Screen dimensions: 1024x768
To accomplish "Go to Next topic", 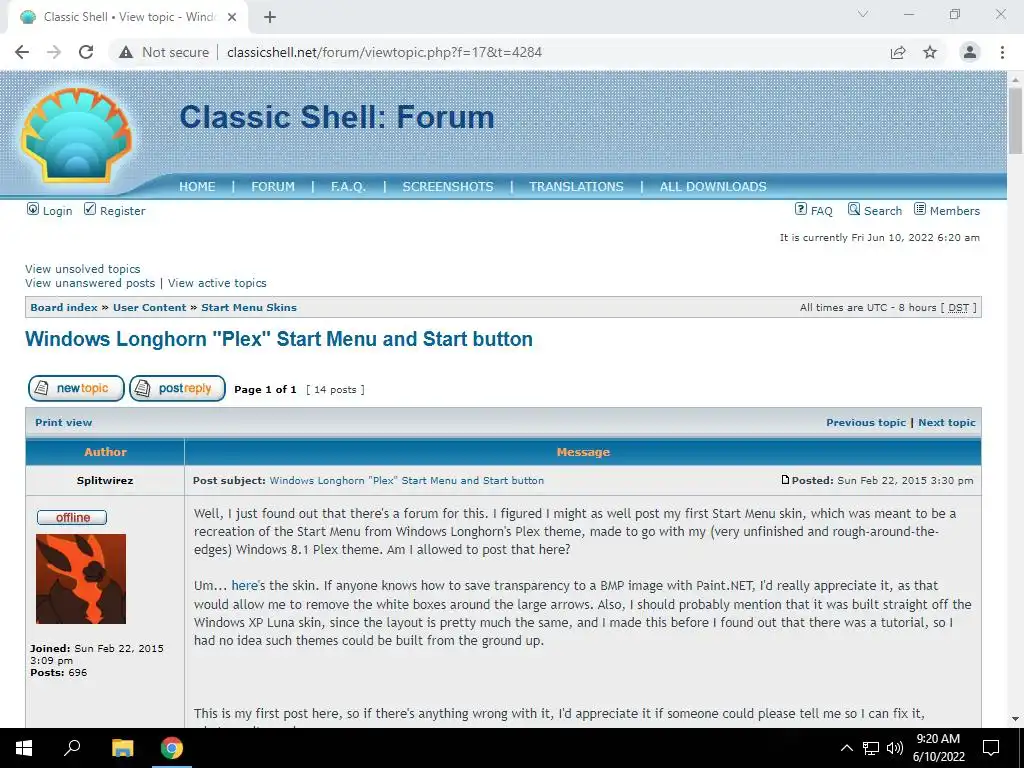I will [947, 423].
